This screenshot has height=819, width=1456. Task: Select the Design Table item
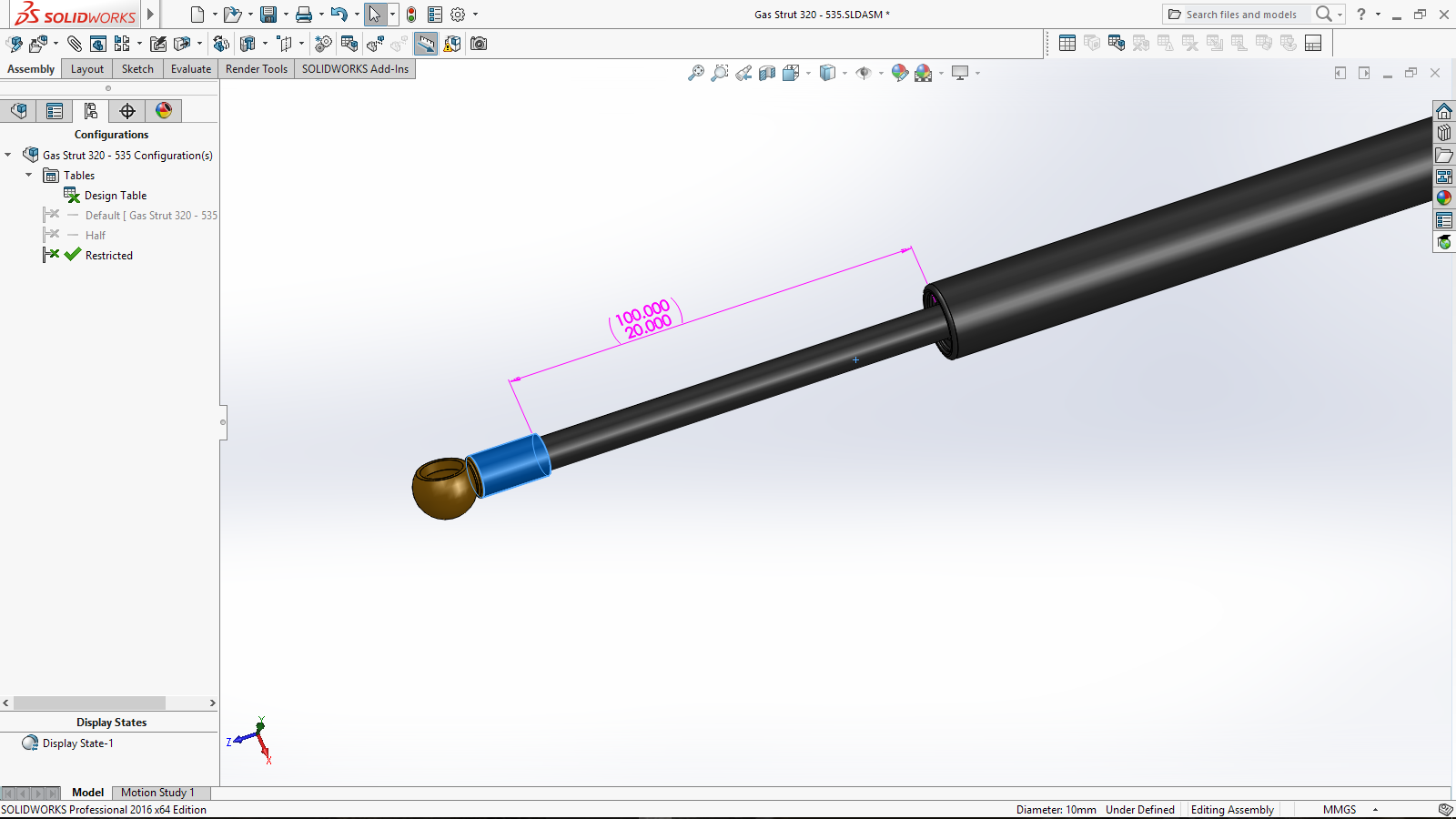point(115,196)
